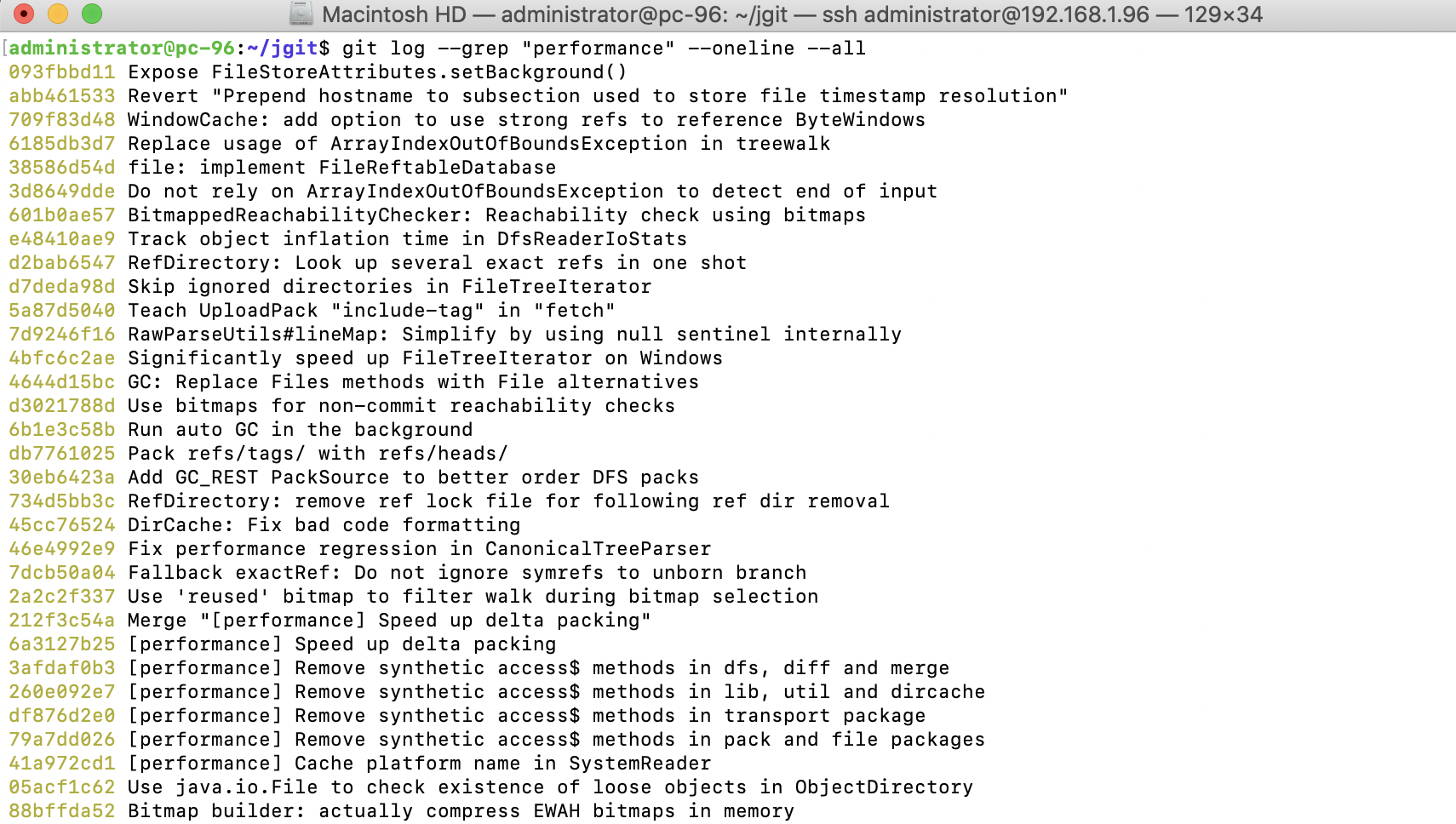The height and width of the screenshot is (824, 1456).
Task: Click the green zoom window button
Action: coord(92,14)
